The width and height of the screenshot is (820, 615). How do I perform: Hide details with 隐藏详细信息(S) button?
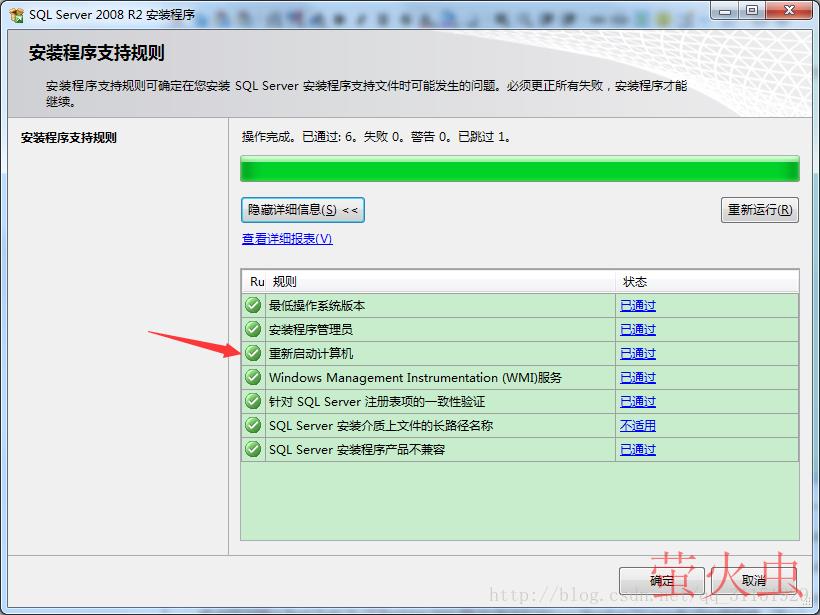(303, 210)
